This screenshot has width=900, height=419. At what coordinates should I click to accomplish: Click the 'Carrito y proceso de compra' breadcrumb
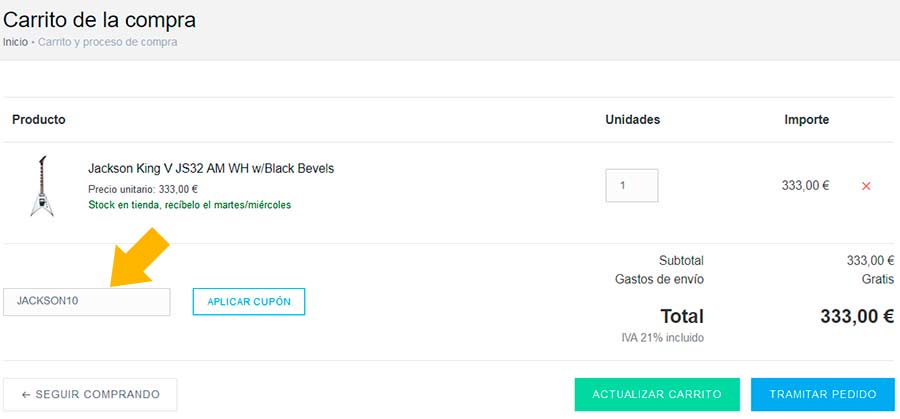click(107, 42)
